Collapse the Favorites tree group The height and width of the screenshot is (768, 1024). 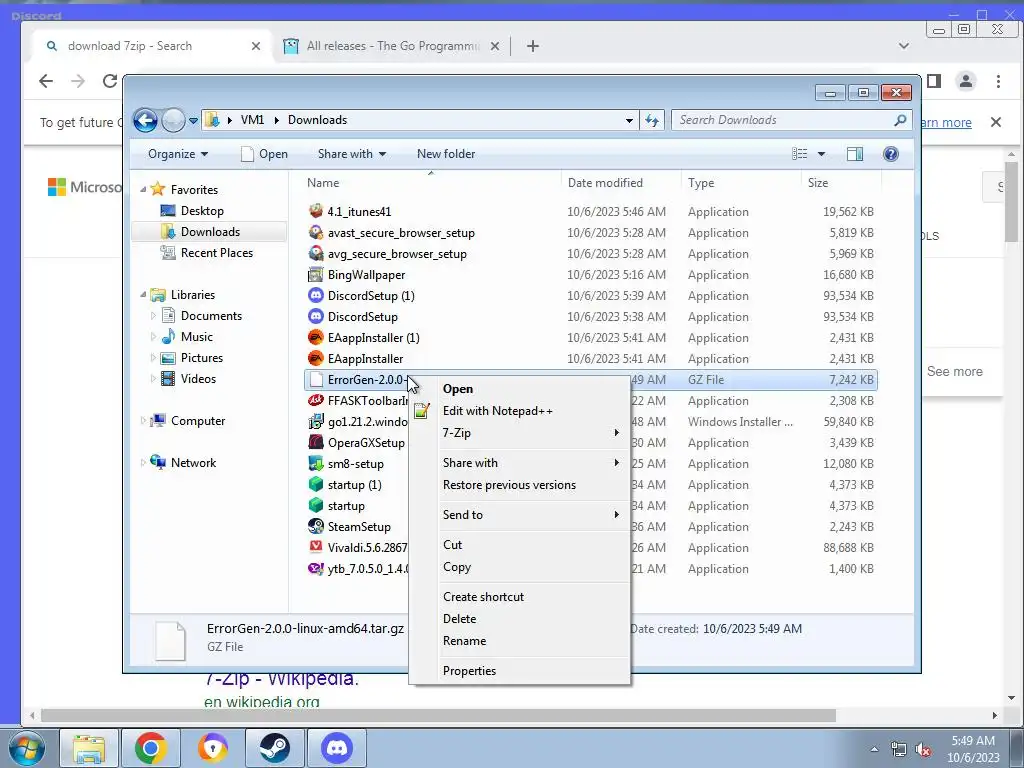(144, 189)
